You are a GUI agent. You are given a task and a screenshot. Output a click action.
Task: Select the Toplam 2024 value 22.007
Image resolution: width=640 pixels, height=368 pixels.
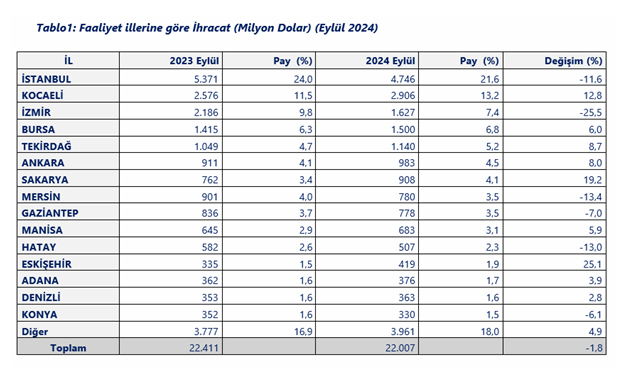400,348
